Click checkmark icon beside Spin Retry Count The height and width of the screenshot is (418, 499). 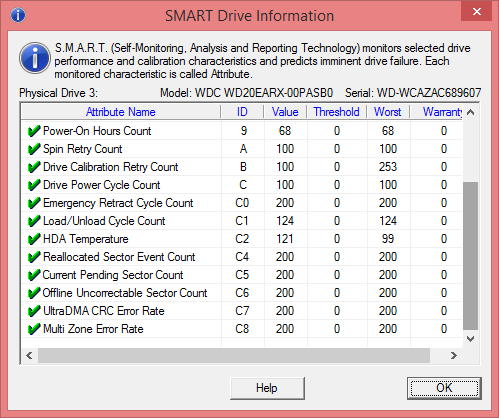point(34,149)
